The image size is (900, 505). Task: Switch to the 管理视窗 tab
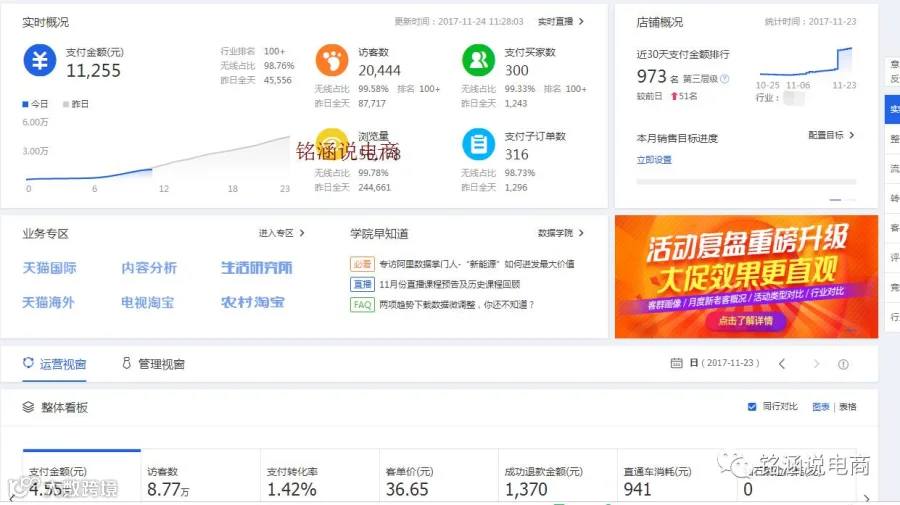tap(153, 364)
